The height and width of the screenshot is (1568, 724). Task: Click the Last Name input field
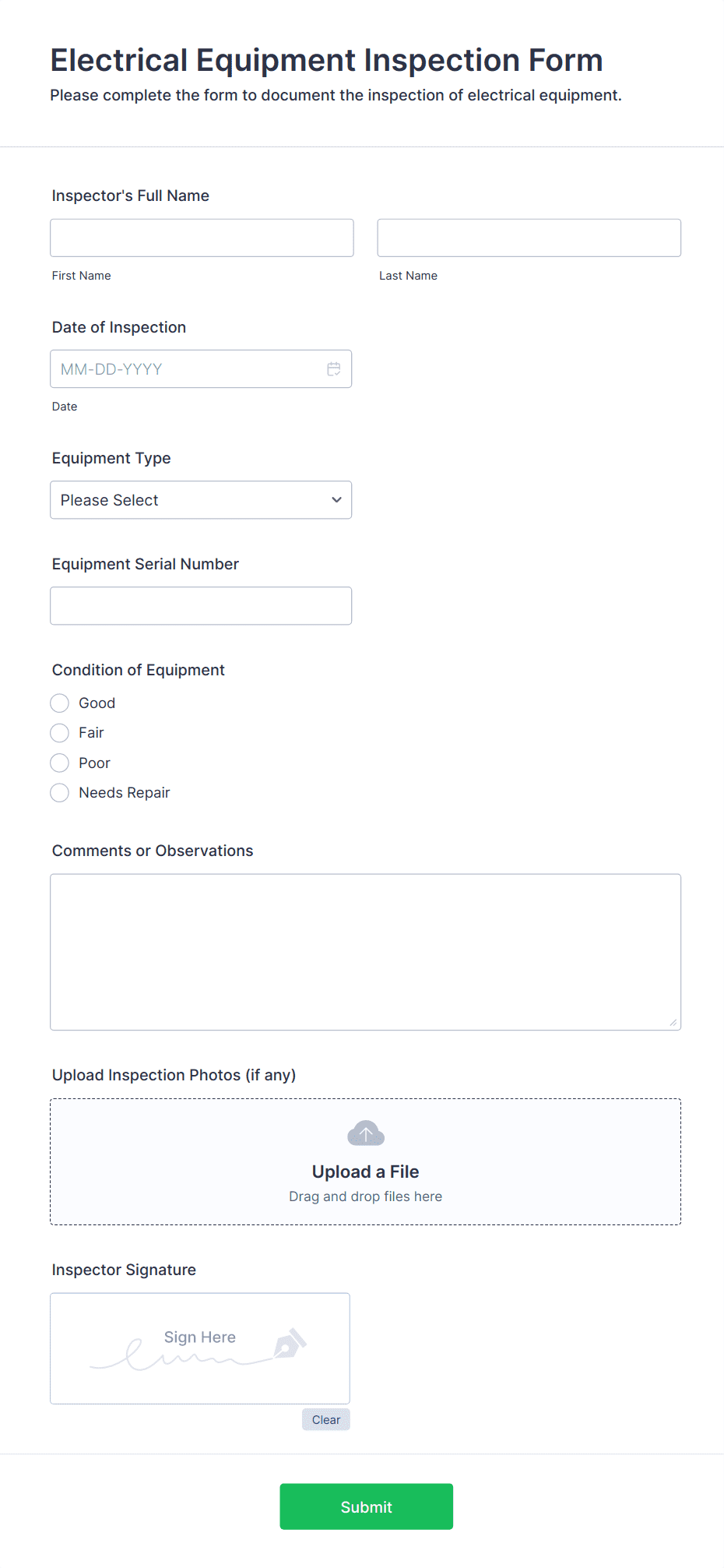529,238
